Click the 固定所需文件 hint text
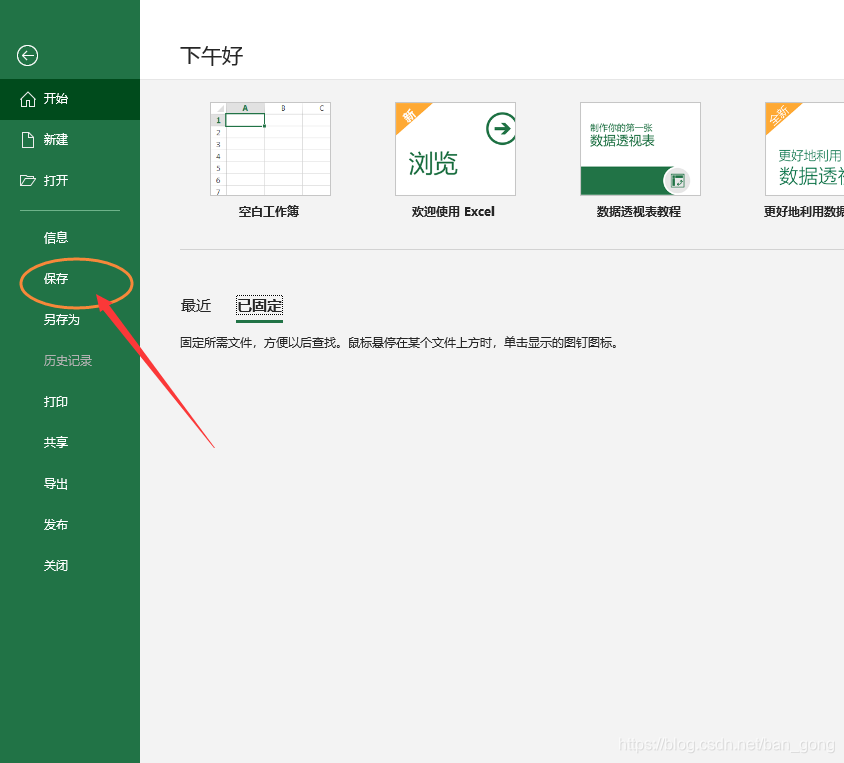 click(x=399, y=343)
